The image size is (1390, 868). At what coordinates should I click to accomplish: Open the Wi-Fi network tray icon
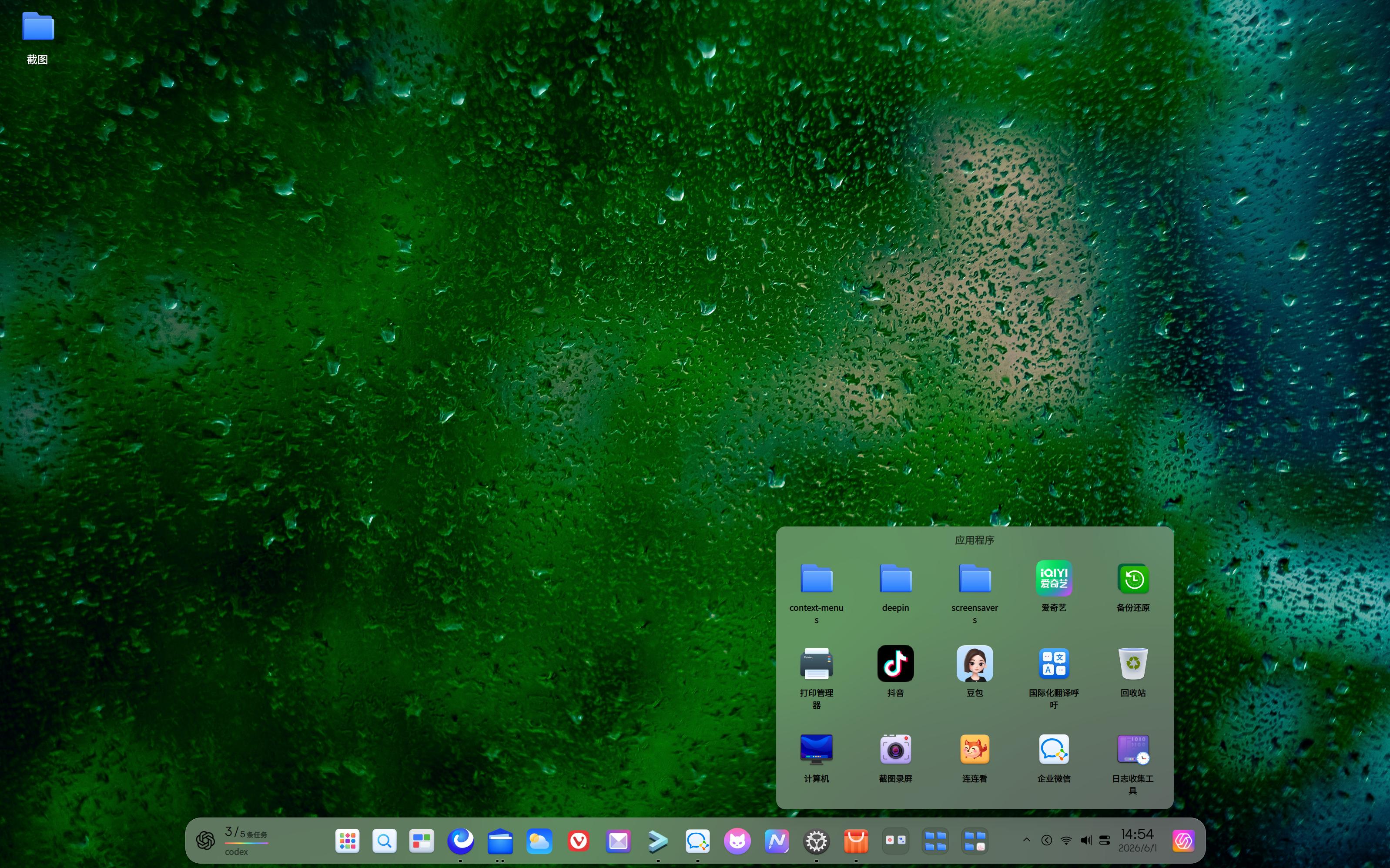1066,841
